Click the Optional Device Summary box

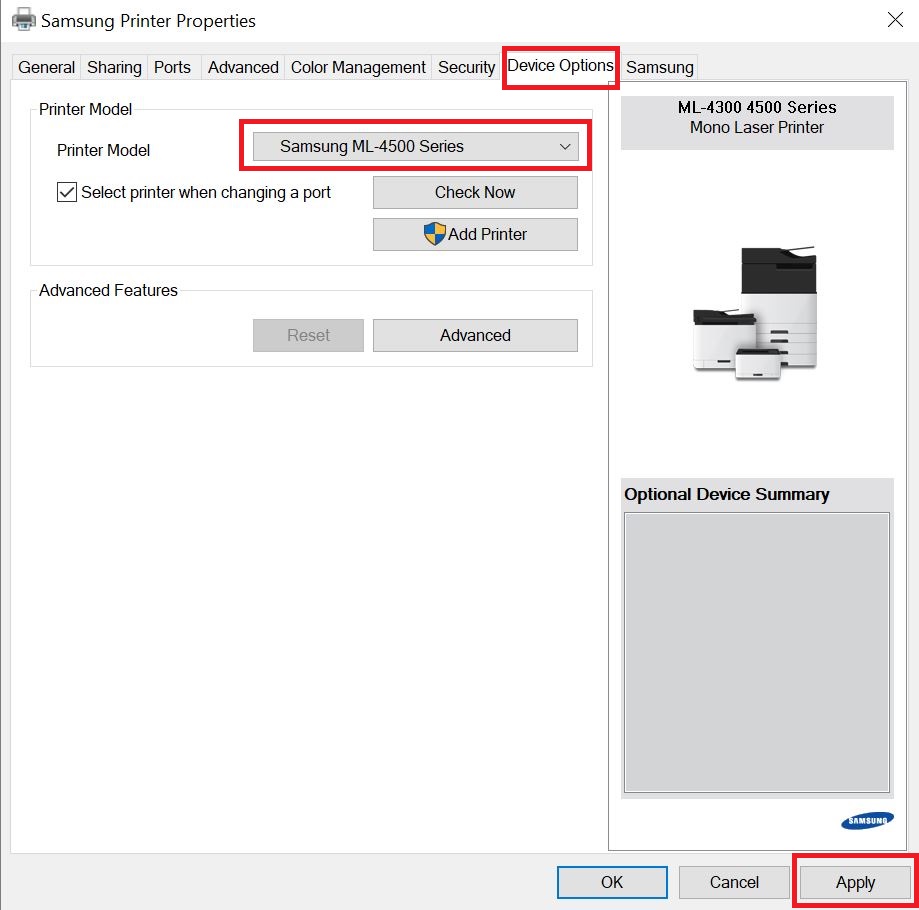click(757, 652)
